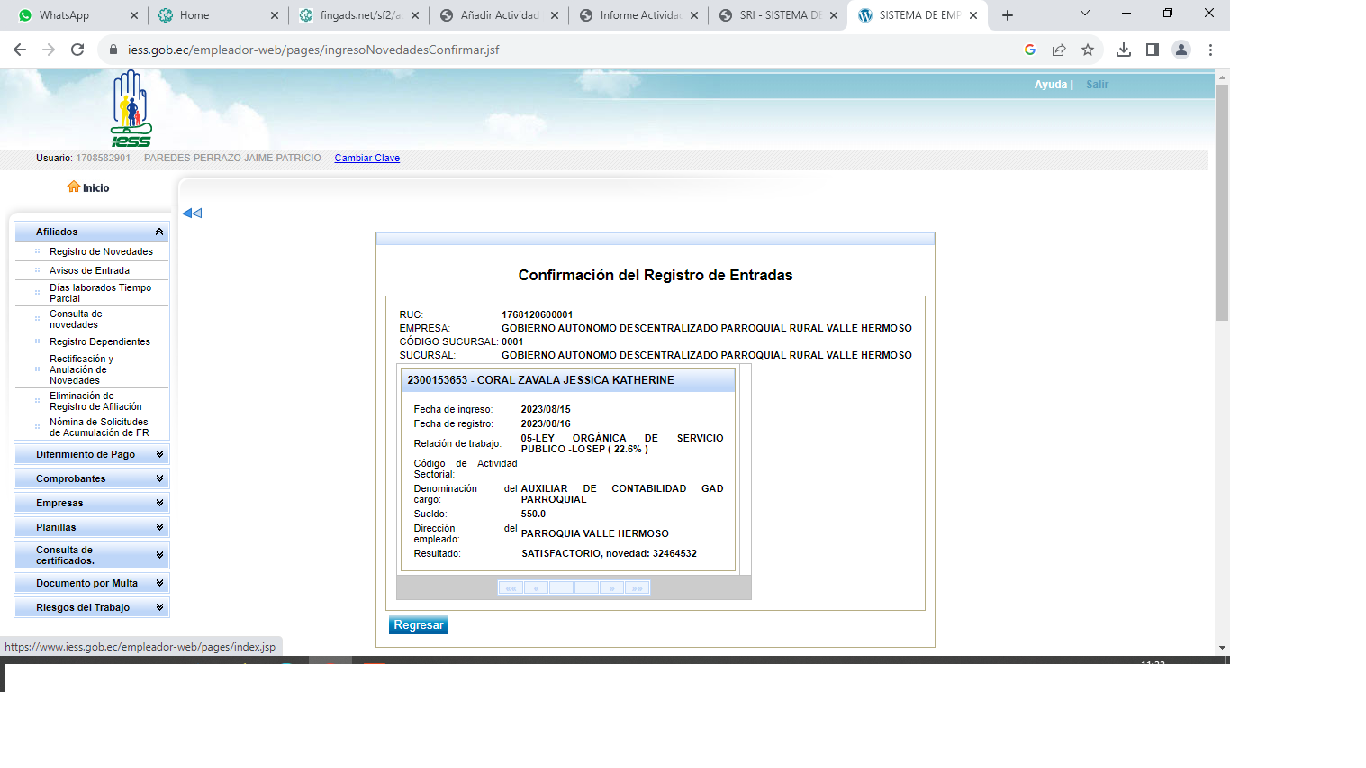This screenshot has height=768, width=1366.
Task: Click the Cambiar Clave link
Action: (x=367, y=158)
